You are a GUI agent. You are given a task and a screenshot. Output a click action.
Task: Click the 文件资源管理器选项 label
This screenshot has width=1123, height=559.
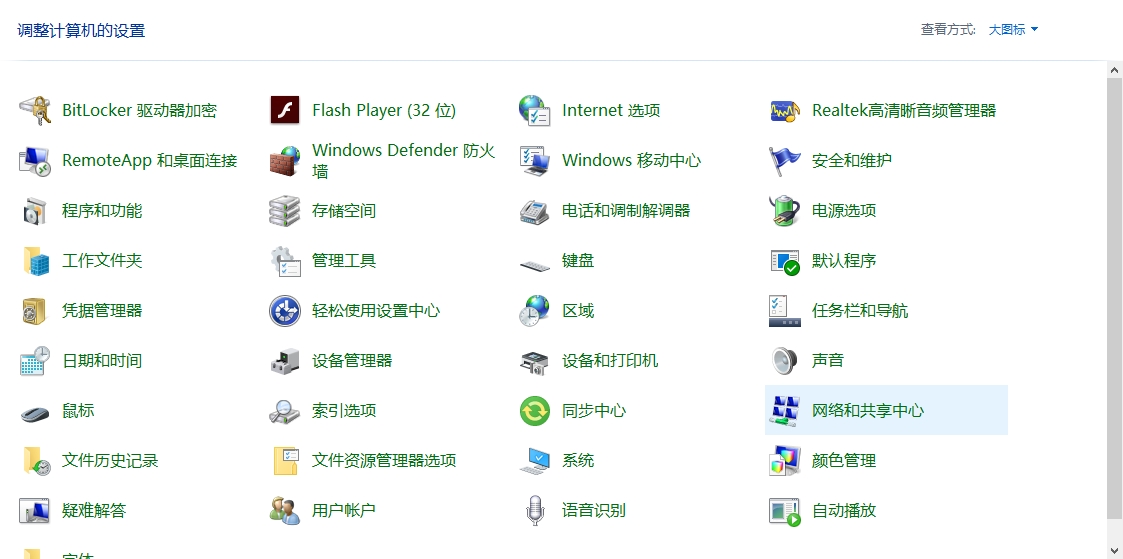(384, 460)
